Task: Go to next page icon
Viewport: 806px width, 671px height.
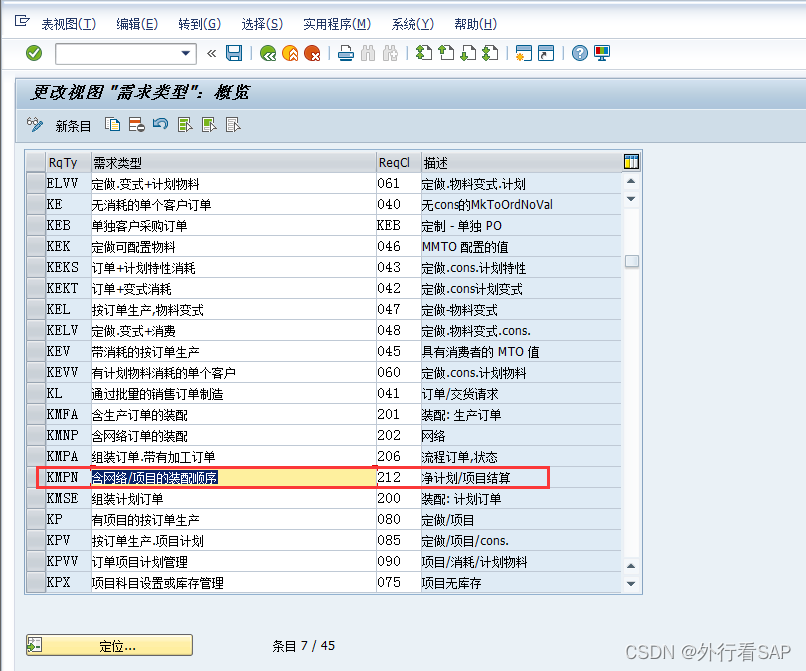Action: (468, 53)
